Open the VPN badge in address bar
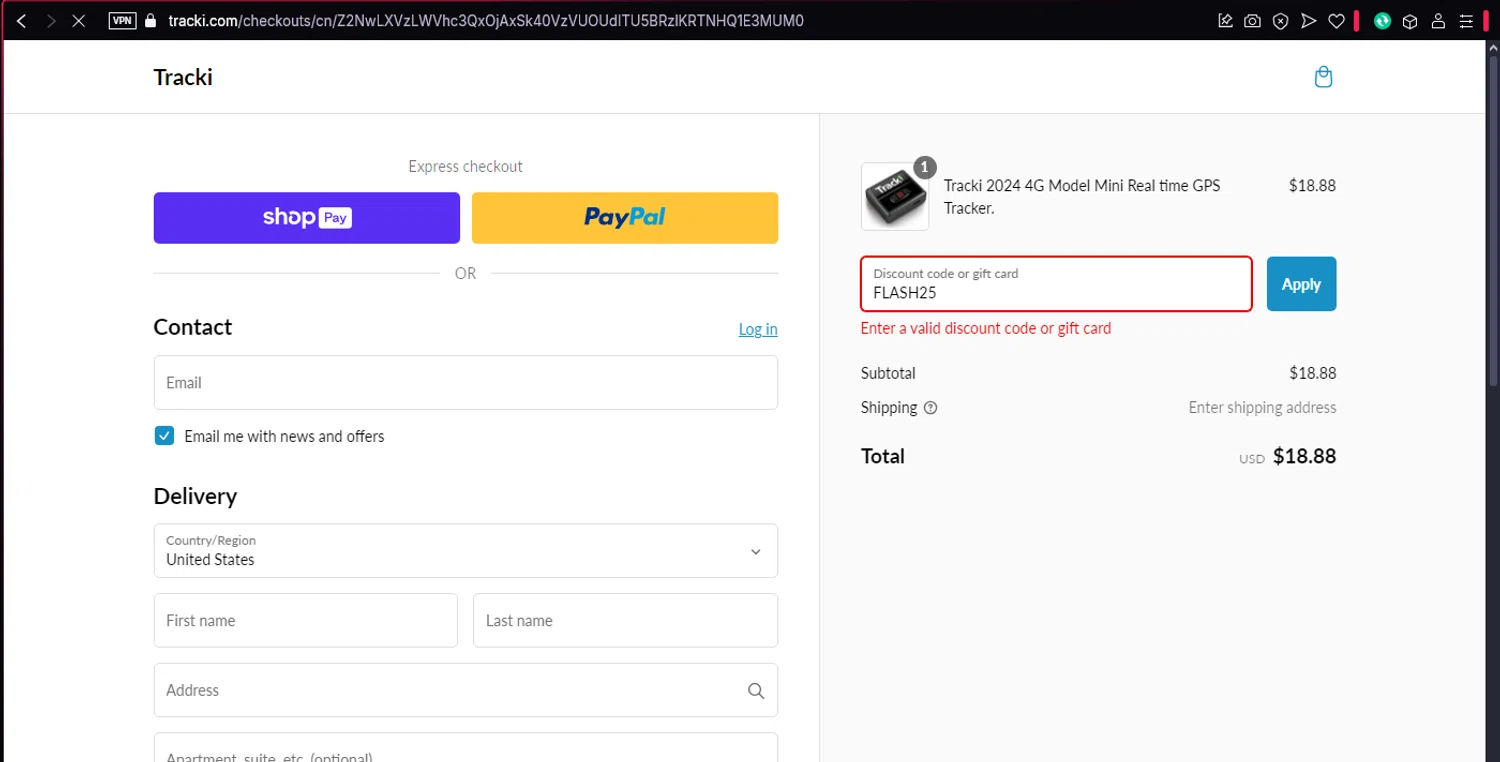This screenshot has height=762, width=1500. [x=122, y=20]
